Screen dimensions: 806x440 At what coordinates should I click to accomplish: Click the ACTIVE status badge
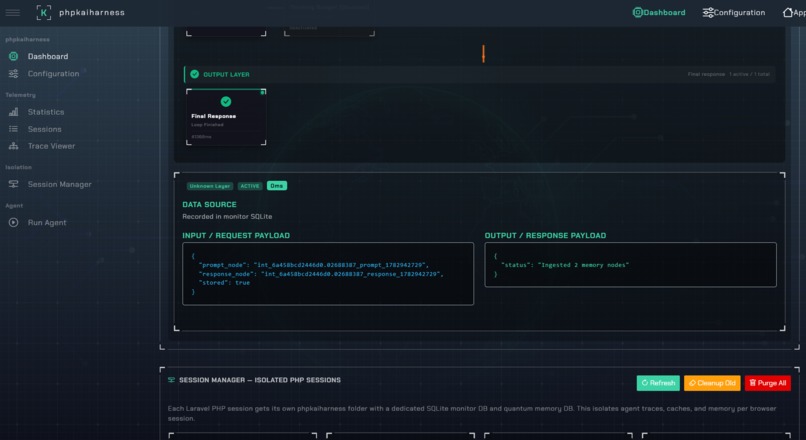point(250,186)
